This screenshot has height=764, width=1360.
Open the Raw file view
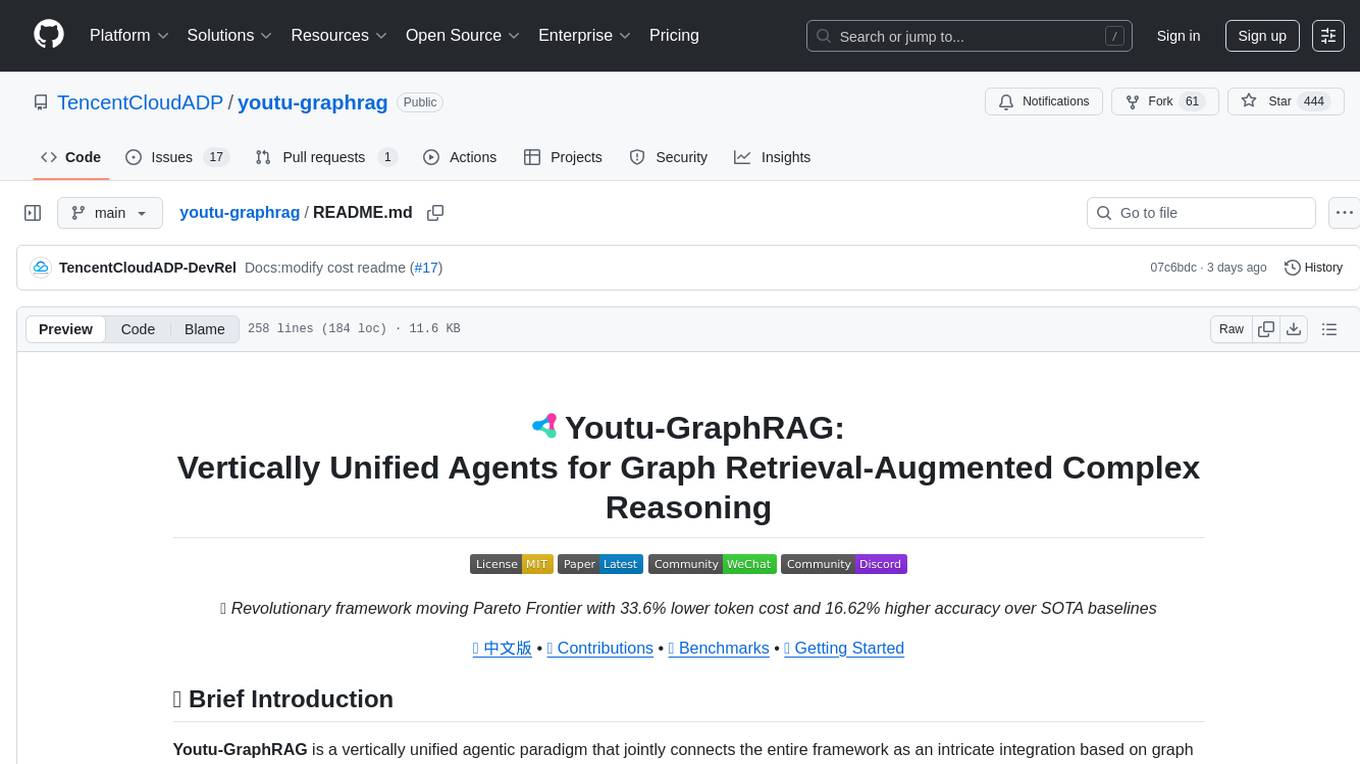(x=1231, y=329)
